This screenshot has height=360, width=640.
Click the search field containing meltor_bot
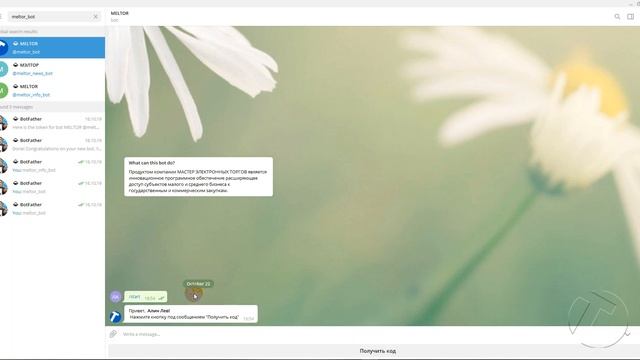54,17
